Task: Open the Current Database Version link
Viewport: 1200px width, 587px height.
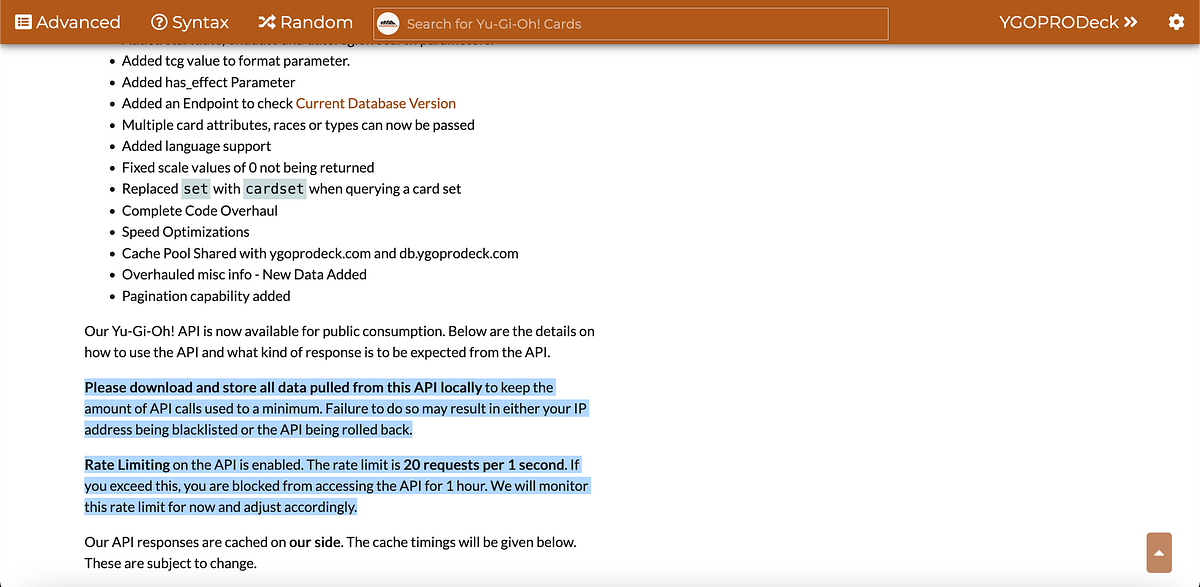Action: click(376, 103)
